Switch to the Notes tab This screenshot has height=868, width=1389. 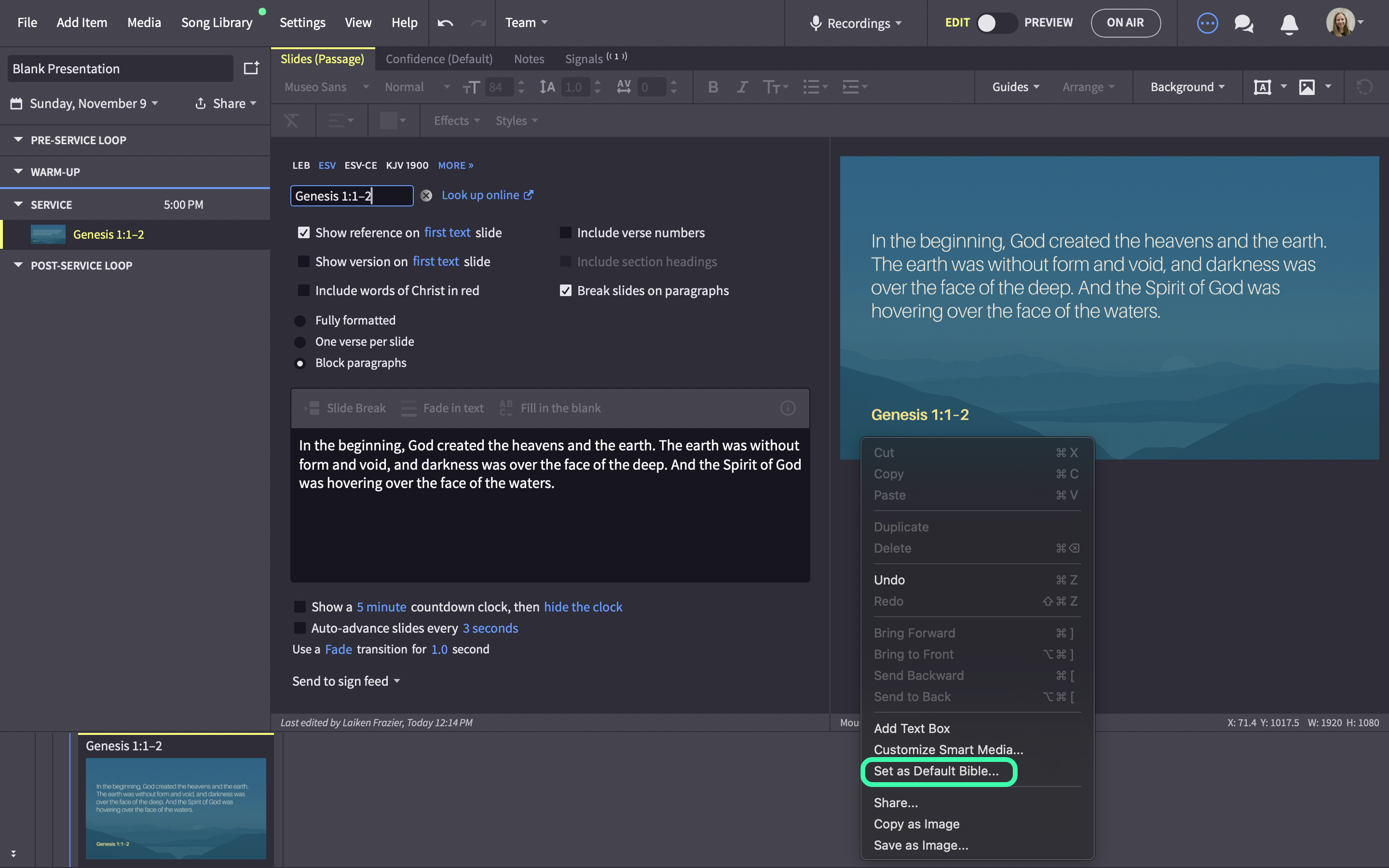(x=529, y=59)
